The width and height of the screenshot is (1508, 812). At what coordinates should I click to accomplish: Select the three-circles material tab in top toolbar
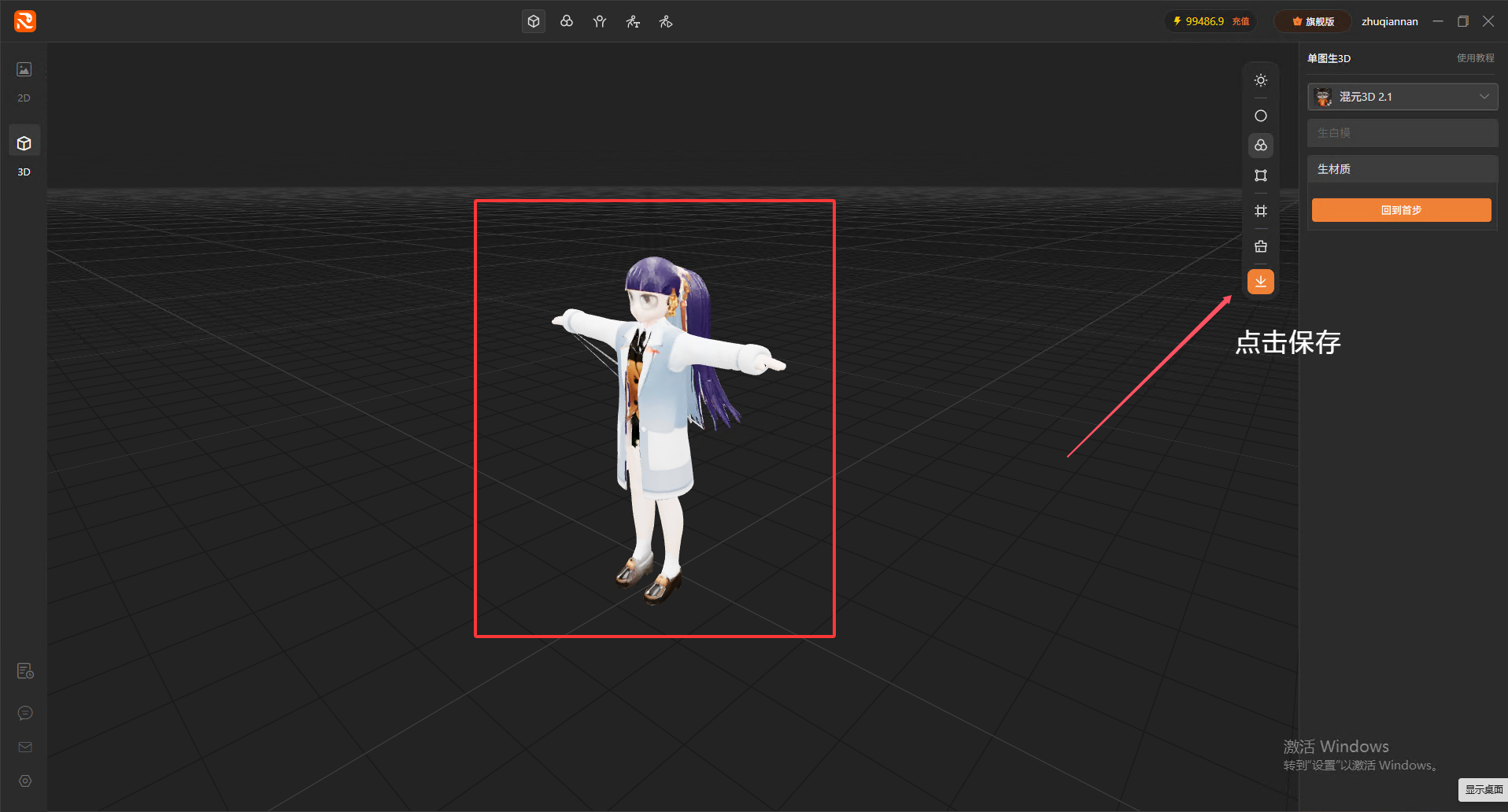point(567,21)
